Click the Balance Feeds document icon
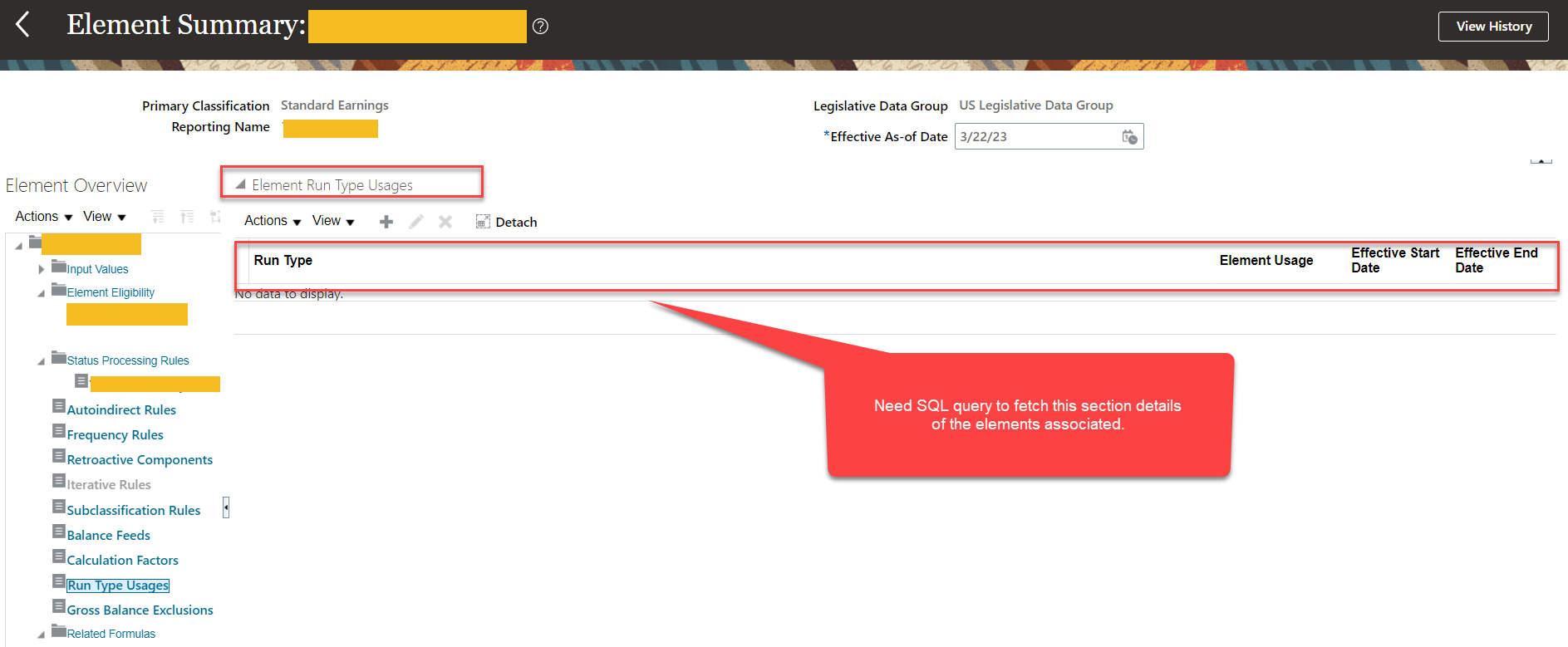The width and height of the screenshot is (1568, 647). (x=58, y=532)
